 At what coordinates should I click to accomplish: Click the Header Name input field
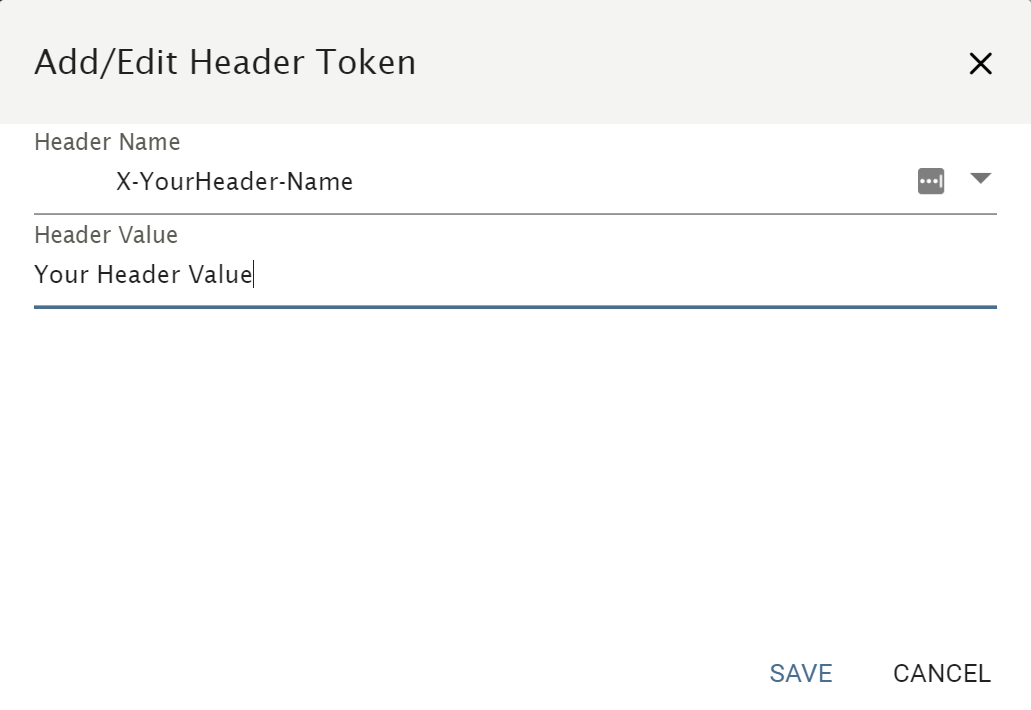[x=500, y=182]
